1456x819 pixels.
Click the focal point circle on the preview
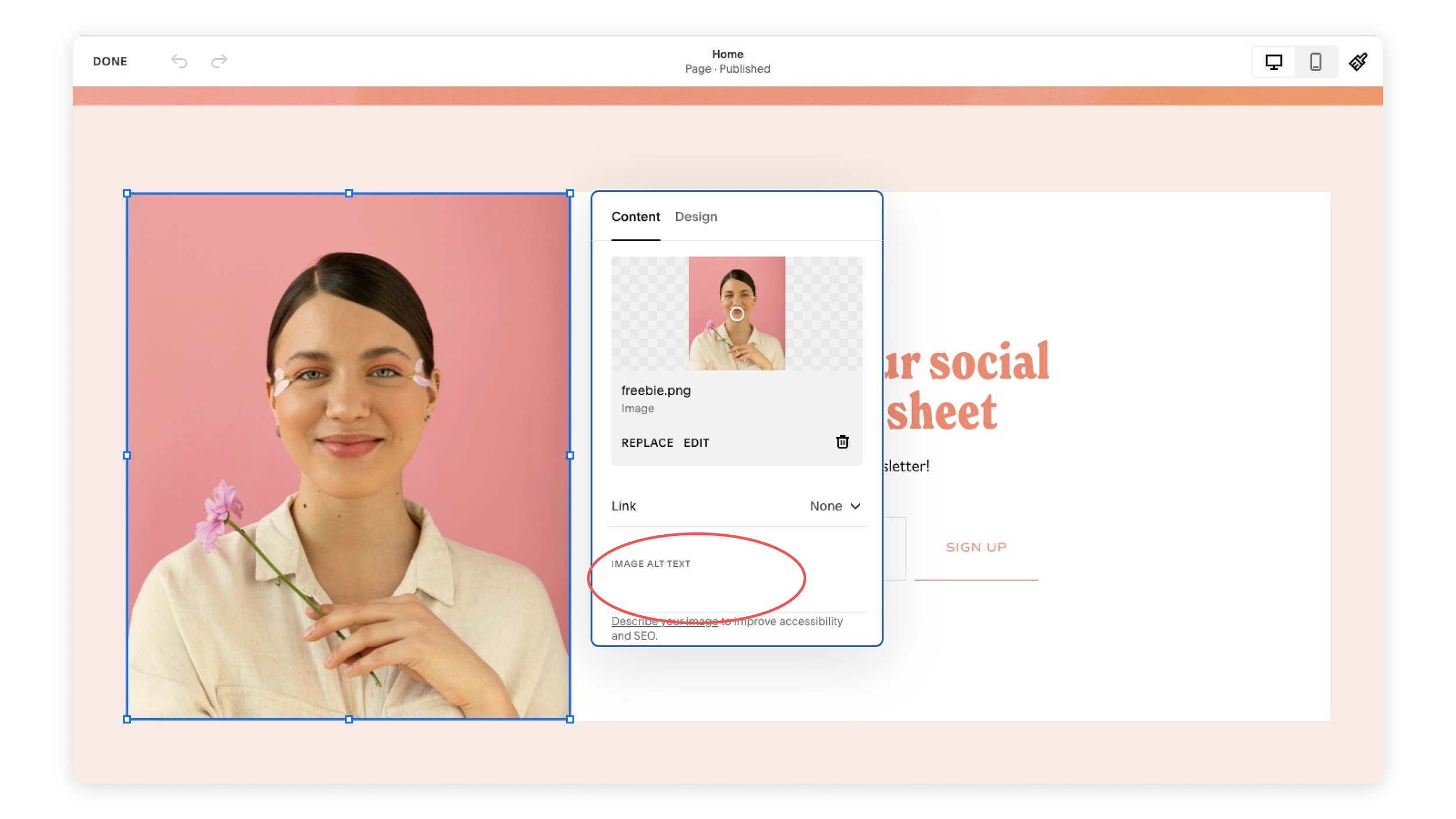[736, 313]
